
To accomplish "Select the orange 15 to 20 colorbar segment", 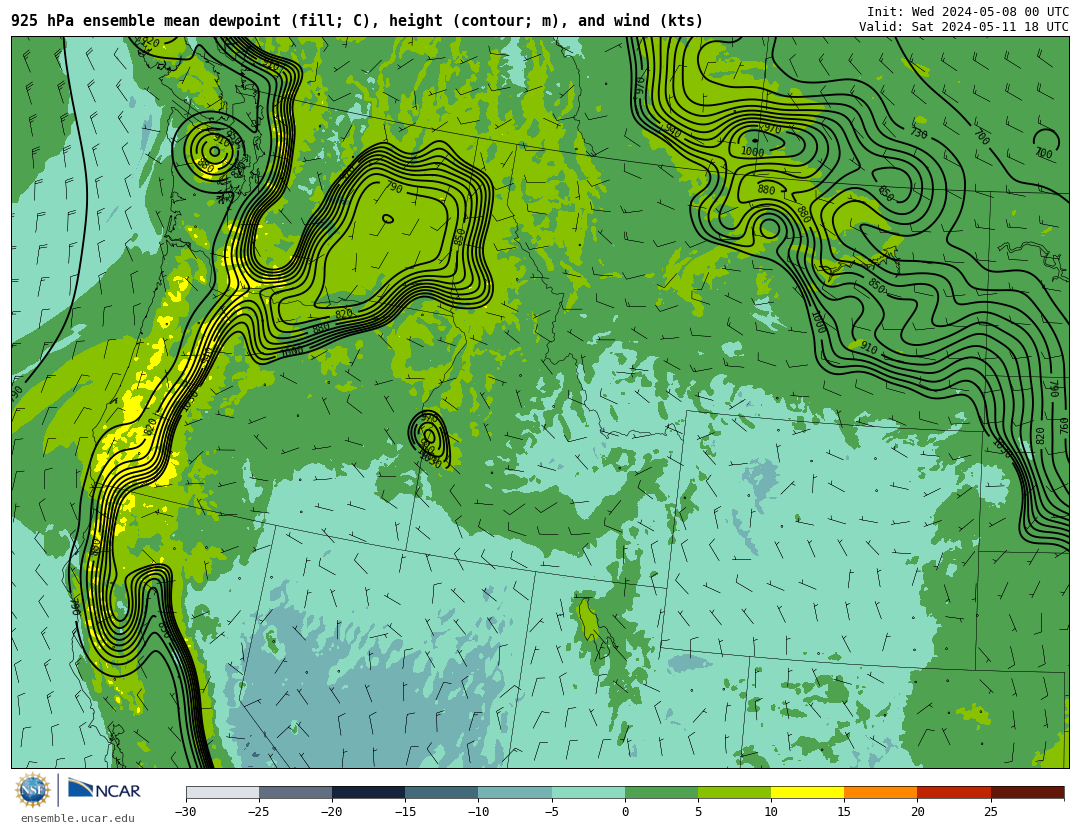I will tap(881, 792).
